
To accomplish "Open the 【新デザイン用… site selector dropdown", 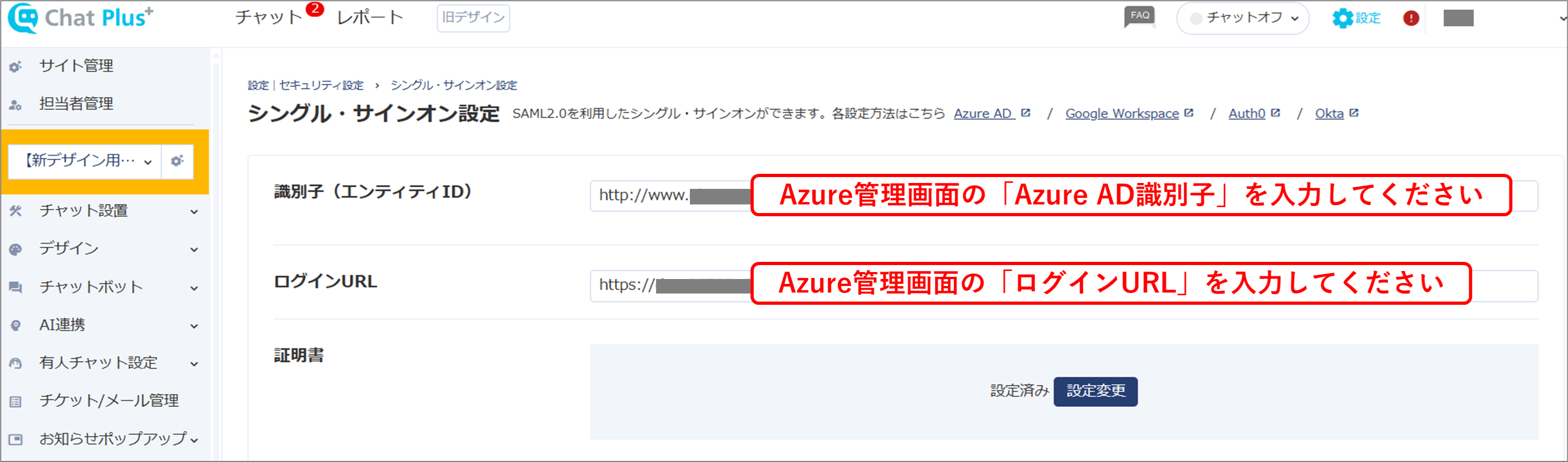I will [x=85, y=162].
